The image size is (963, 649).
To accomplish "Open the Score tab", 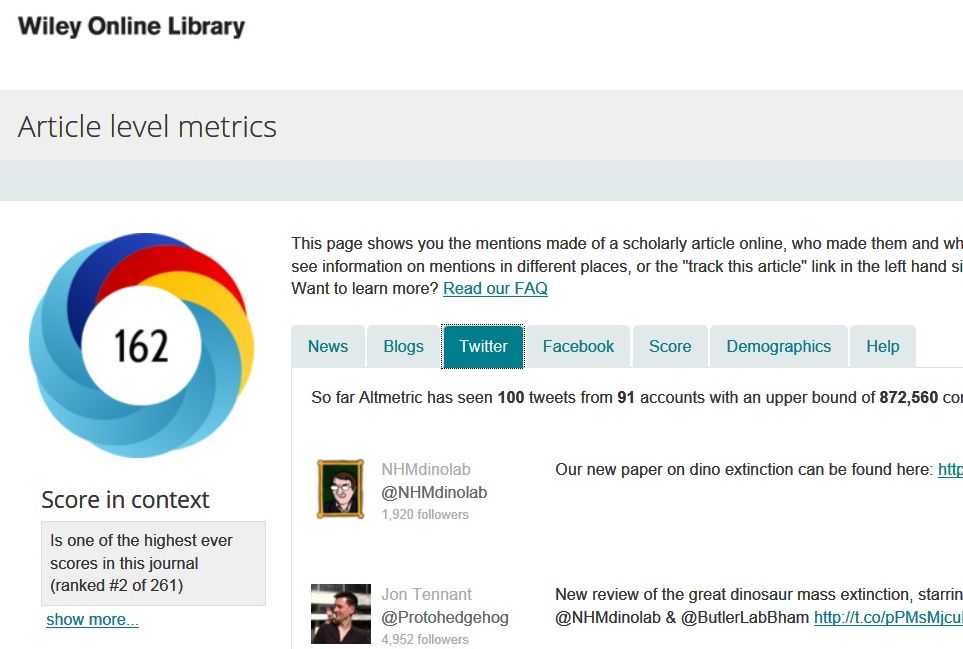I will tap(670, 347).
